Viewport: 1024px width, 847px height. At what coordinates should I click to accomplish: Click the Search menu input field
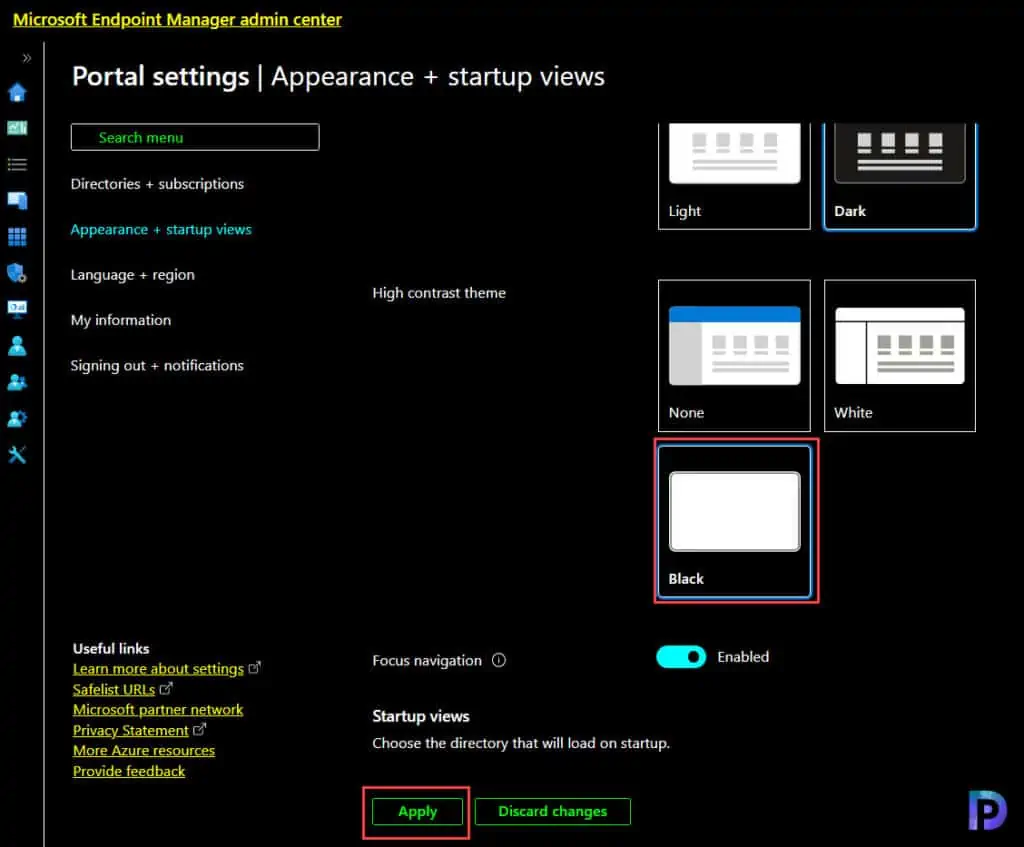click(x=195, y=137)
